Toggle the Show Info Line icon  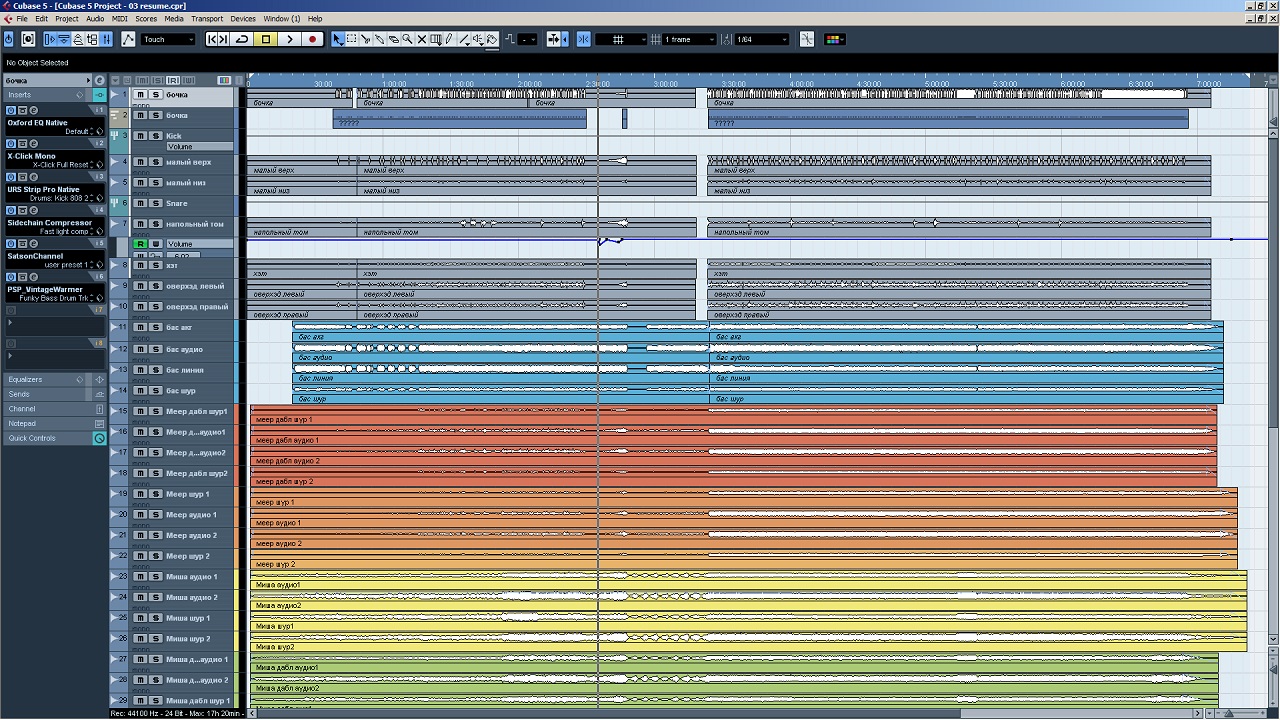coord(64,39)
